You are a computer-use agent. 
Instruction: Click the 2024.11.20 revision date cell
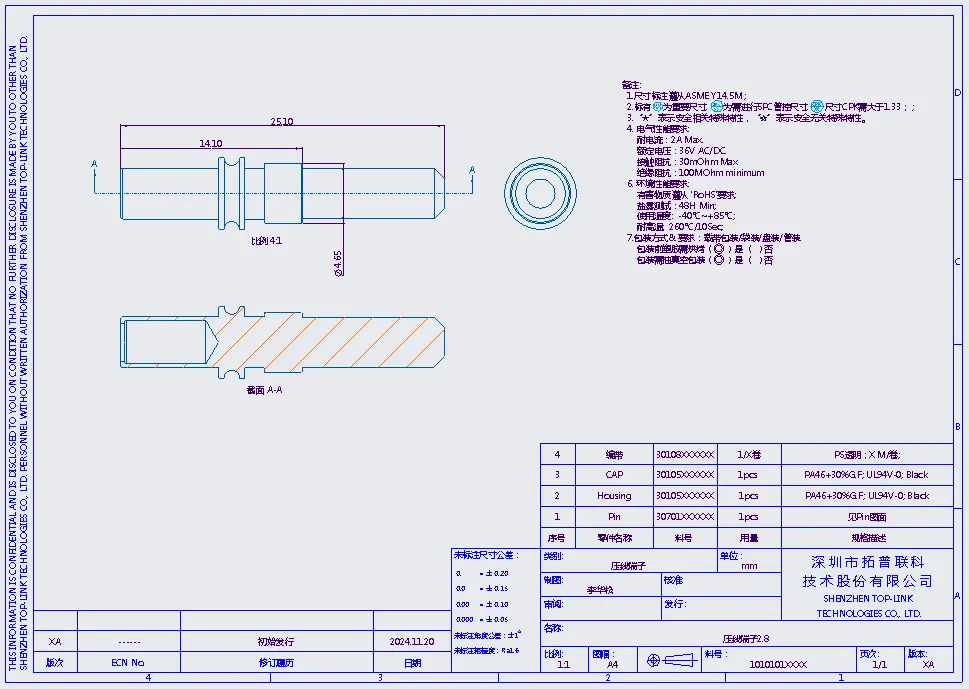tap(412, 642)
